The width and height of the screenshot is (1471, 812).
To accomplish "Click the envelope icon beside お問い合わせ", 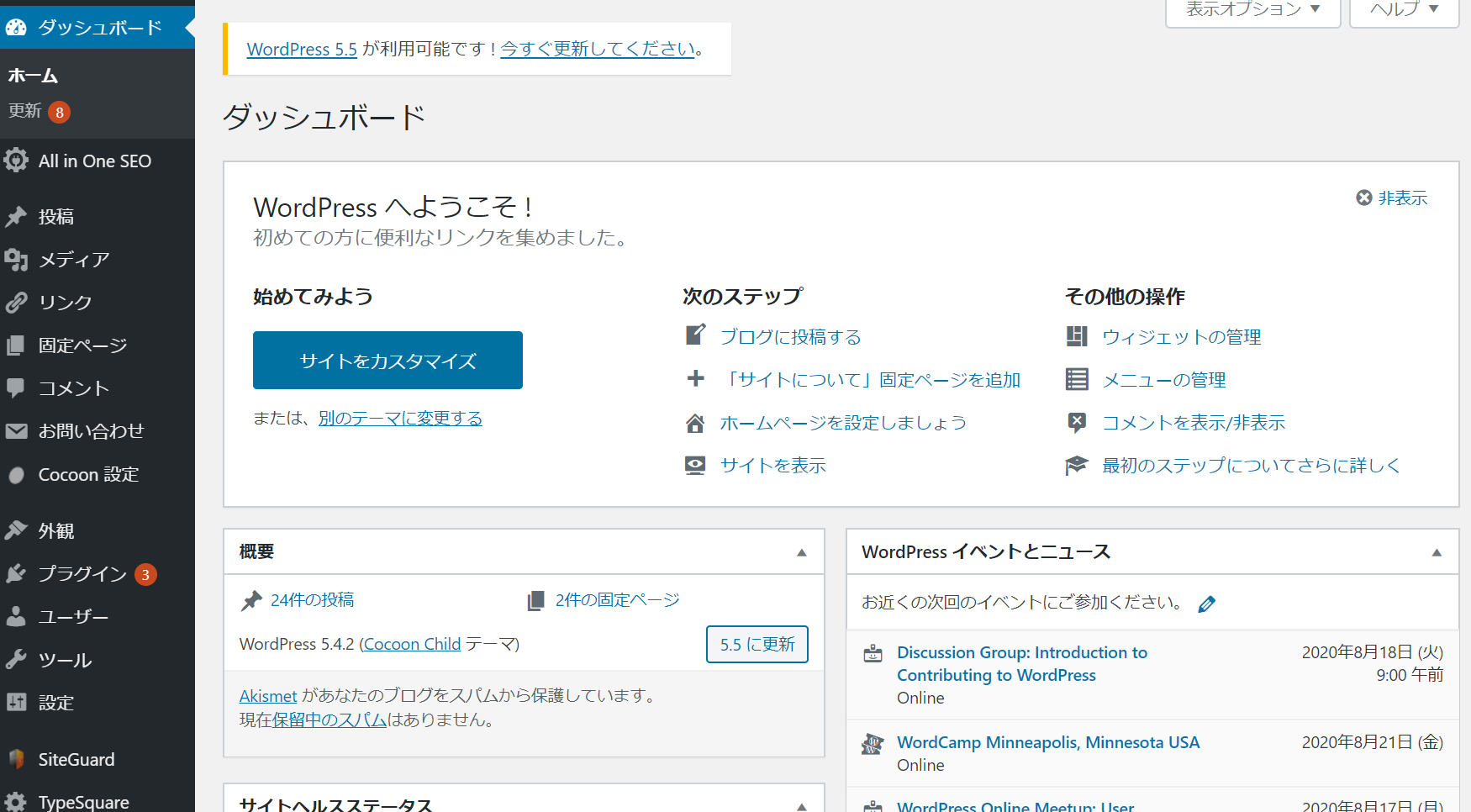I will 16,430.
